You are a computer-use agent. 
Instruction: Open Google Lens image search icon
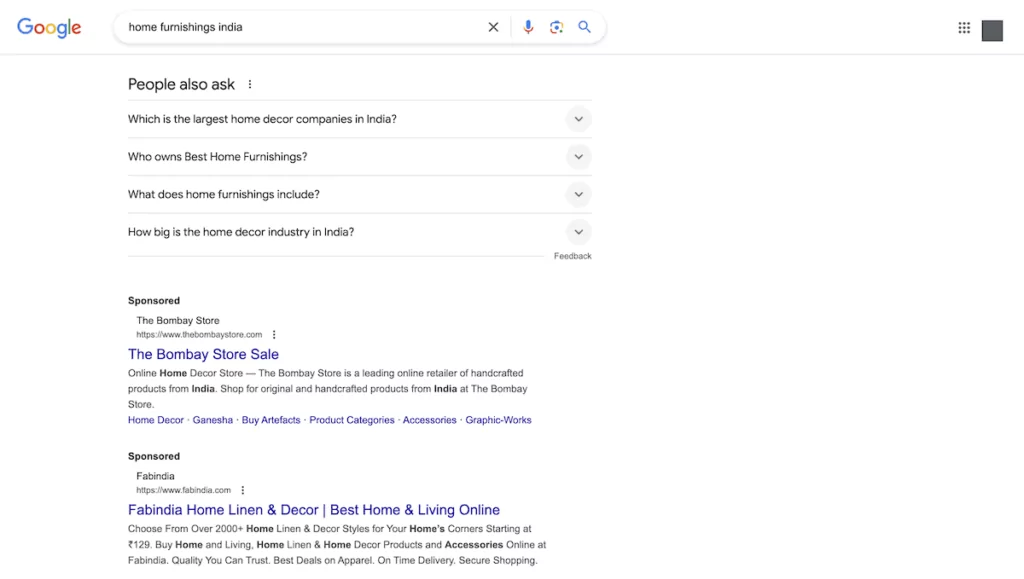tap(556, 27)
